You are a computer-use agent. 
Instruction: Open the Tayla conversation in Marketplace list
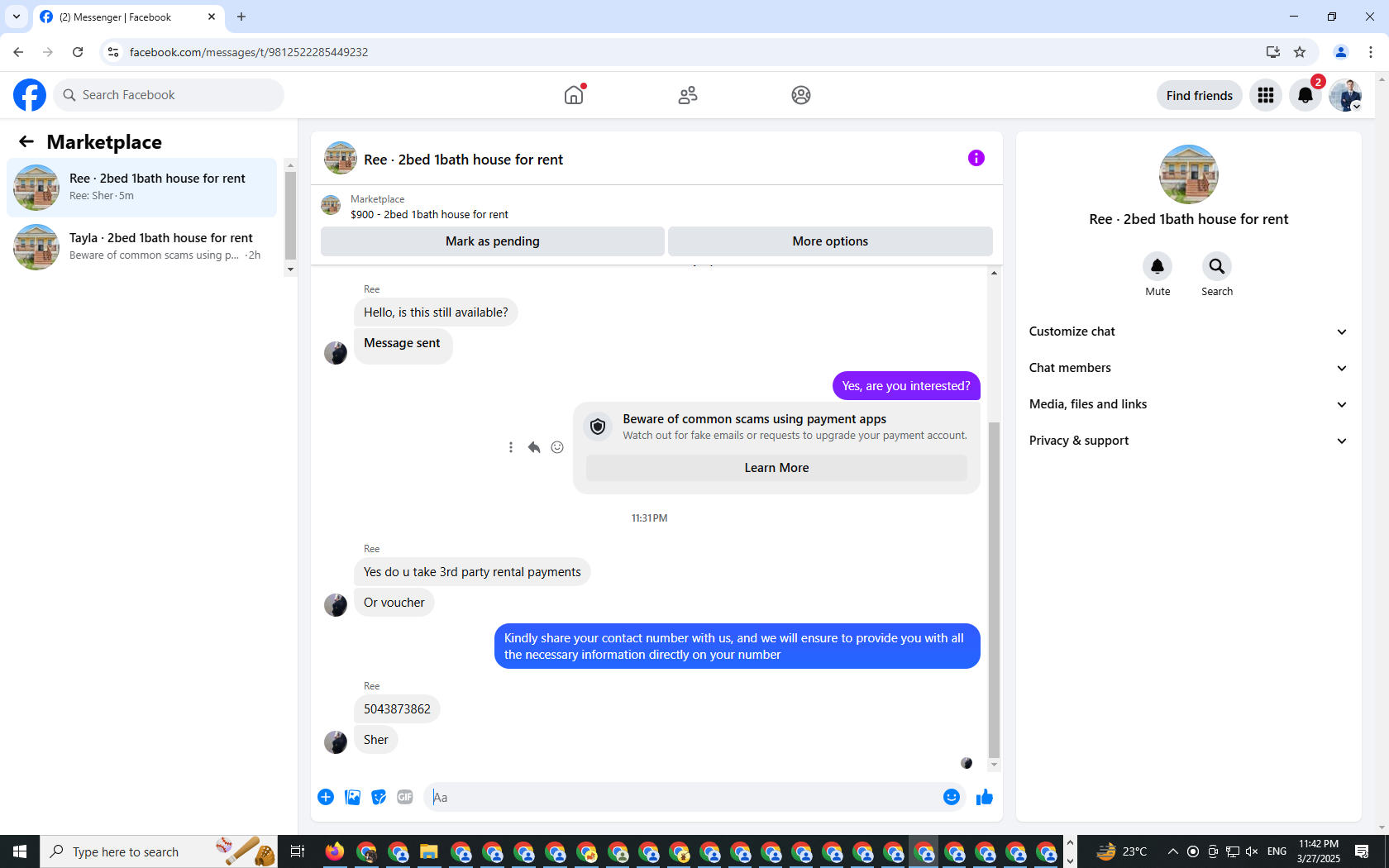click(142, 247)
